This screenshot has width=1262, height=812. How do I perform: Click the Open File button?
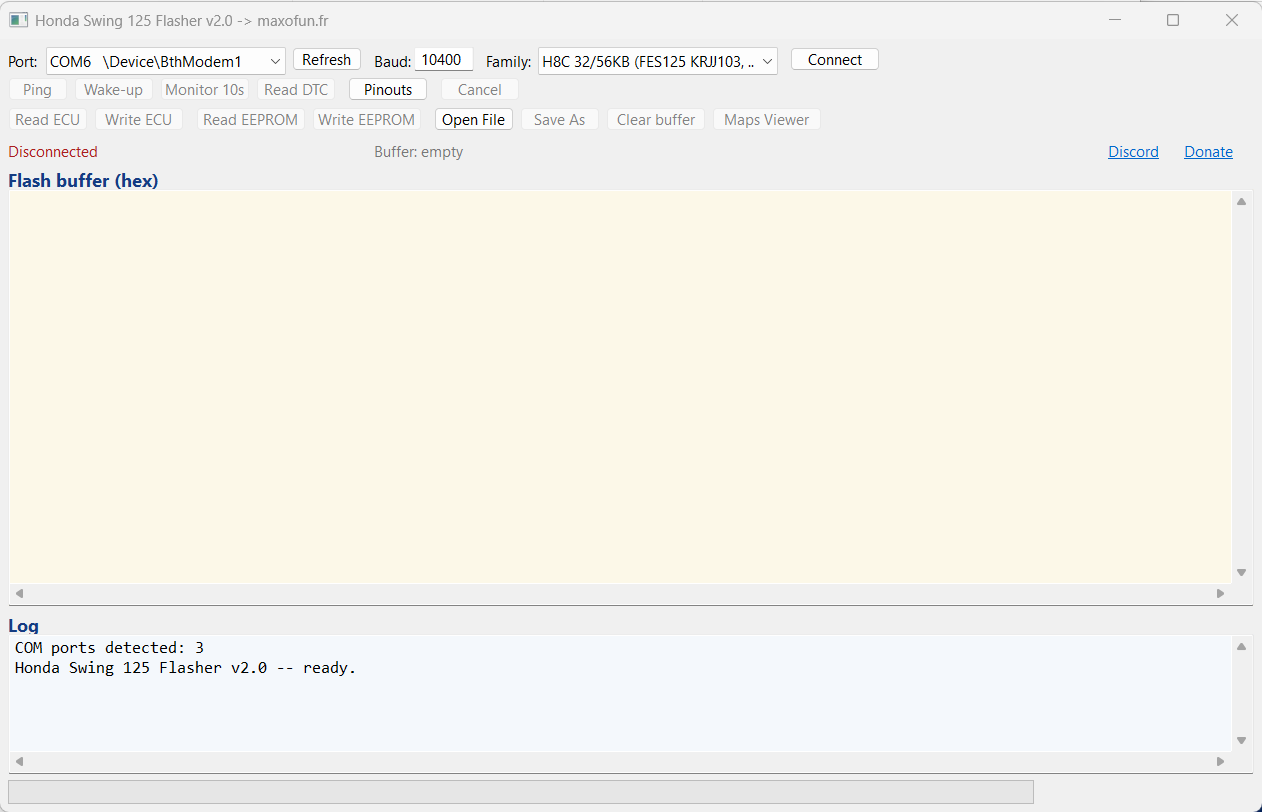[474, 120]
